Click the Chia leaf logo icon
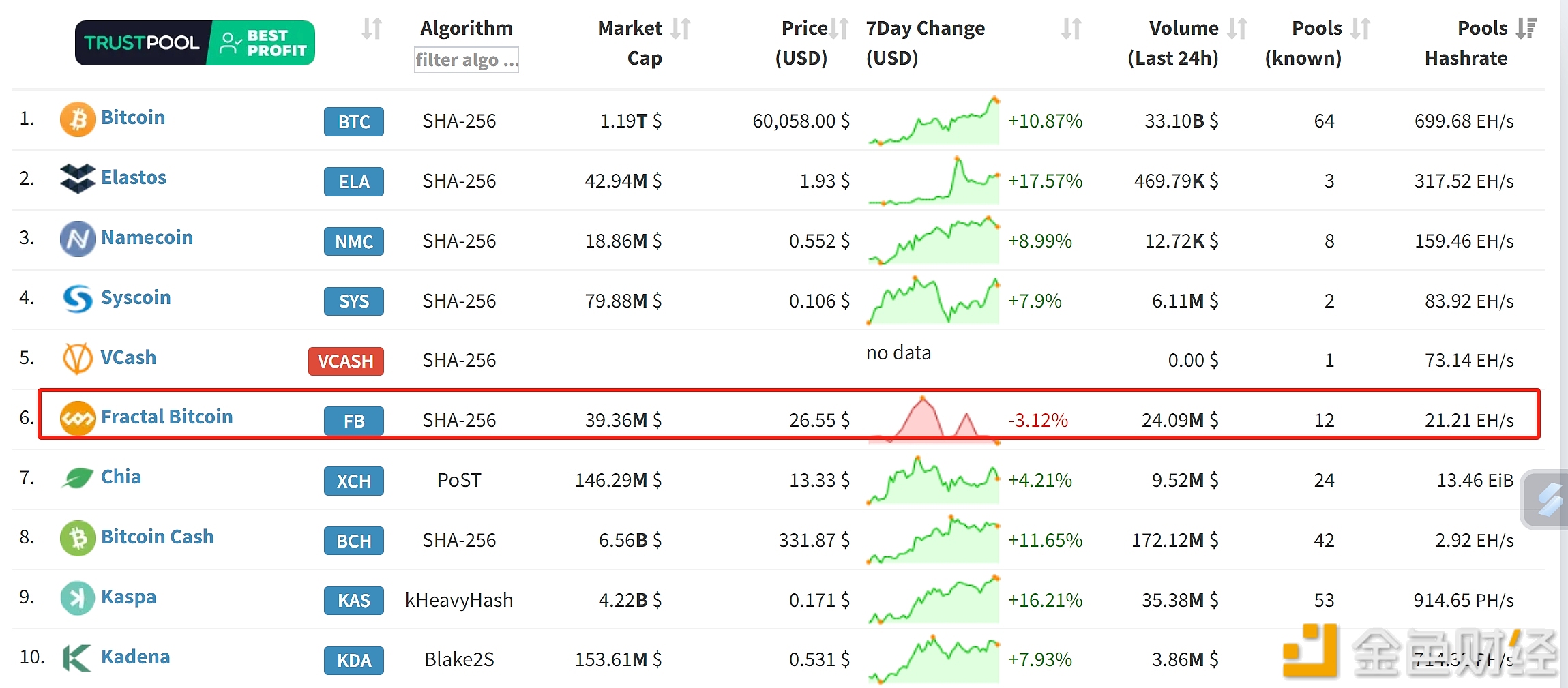 click(78, 478)
